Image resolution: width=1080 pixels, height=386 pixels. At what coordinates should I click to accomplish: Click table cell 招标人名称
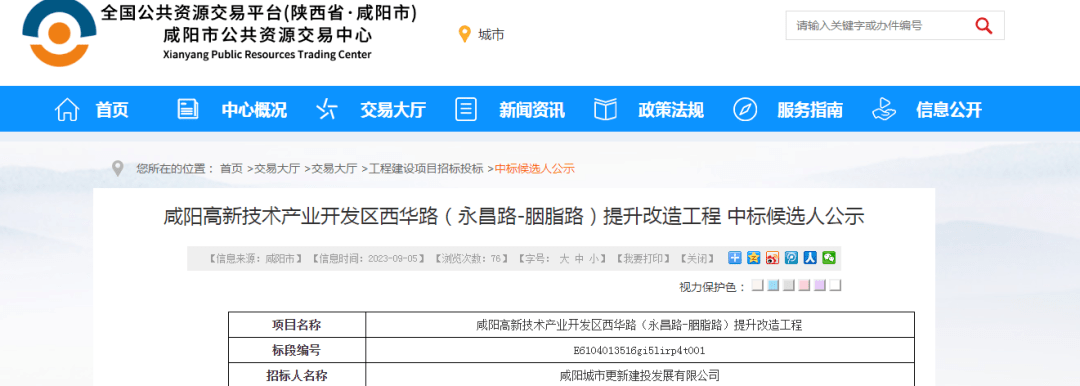(297, 376)
